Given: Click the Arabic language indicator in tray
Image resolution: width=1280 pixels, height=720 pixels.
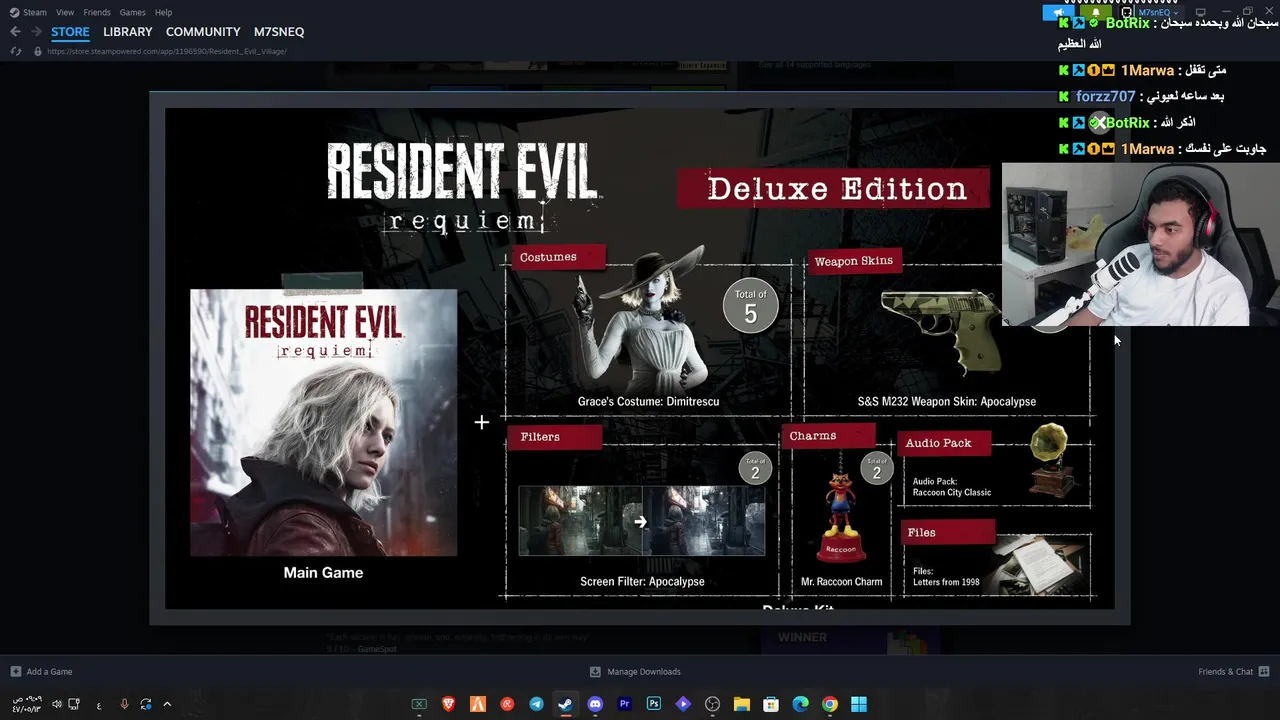Looking at the screenshot, I should (x=98, y=705).
